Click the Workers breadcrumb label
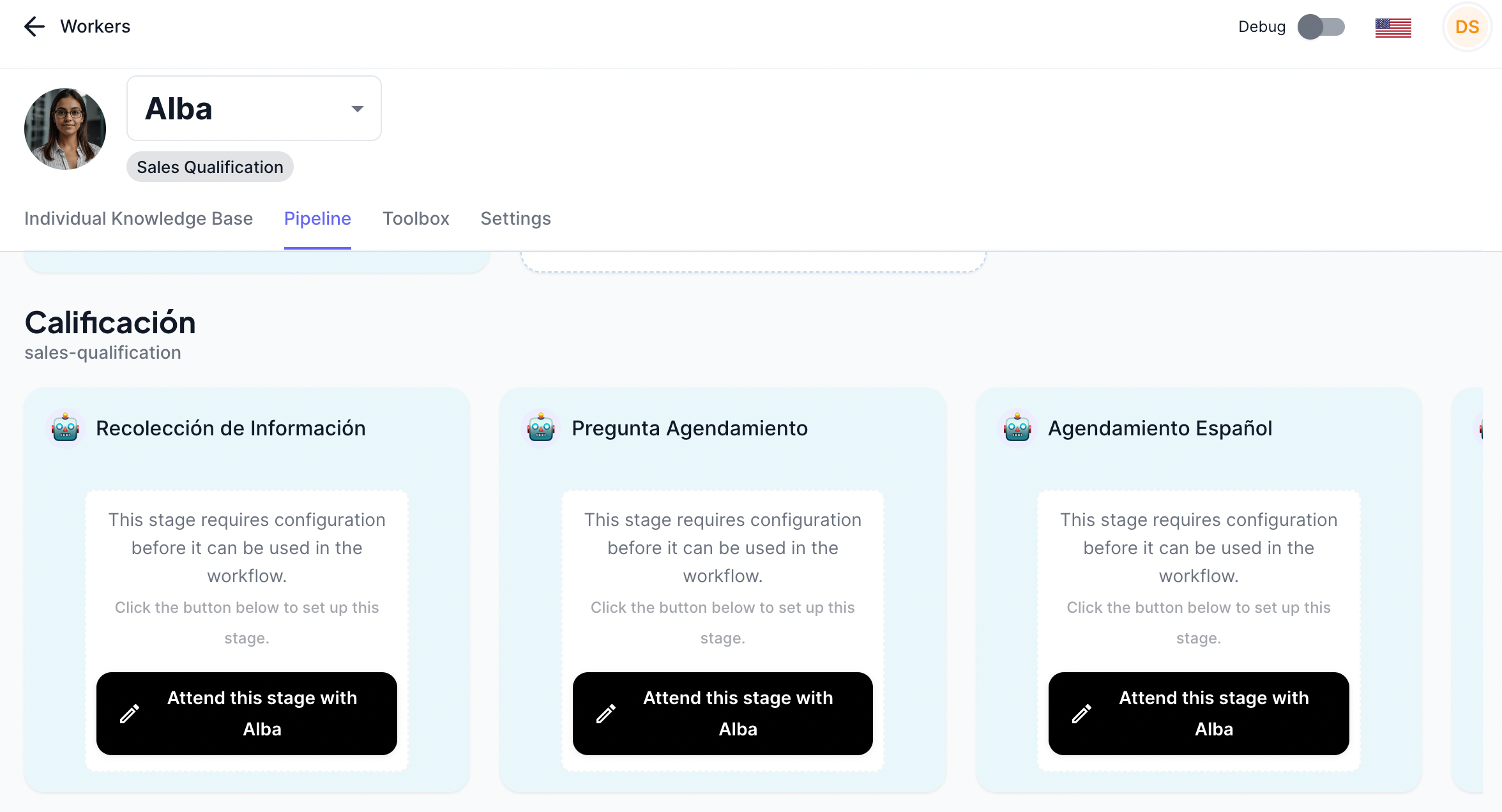 95,26
